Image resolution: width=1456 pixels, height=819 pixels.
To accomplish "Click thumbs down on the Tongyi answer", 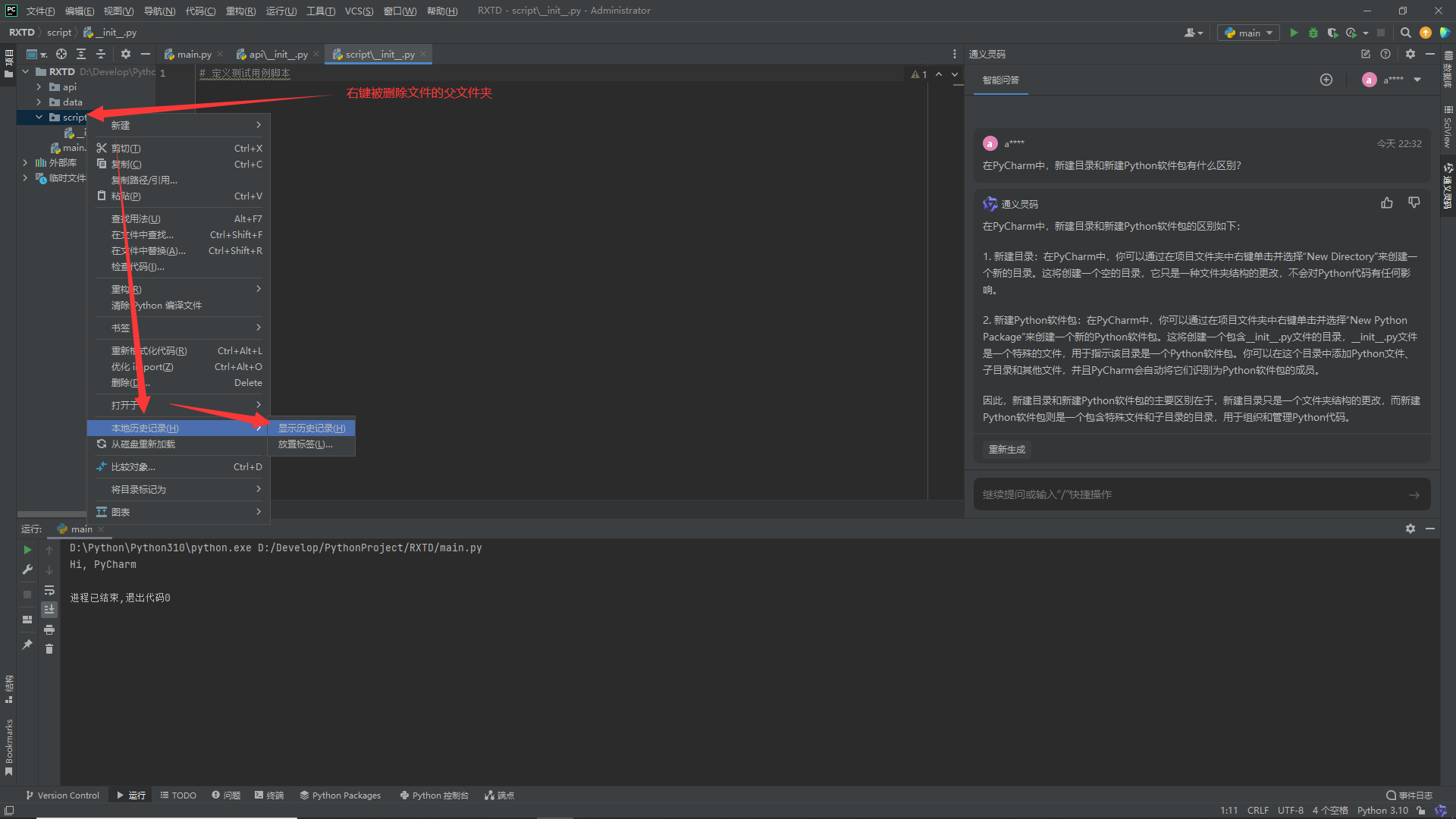I will [1414, 202].
